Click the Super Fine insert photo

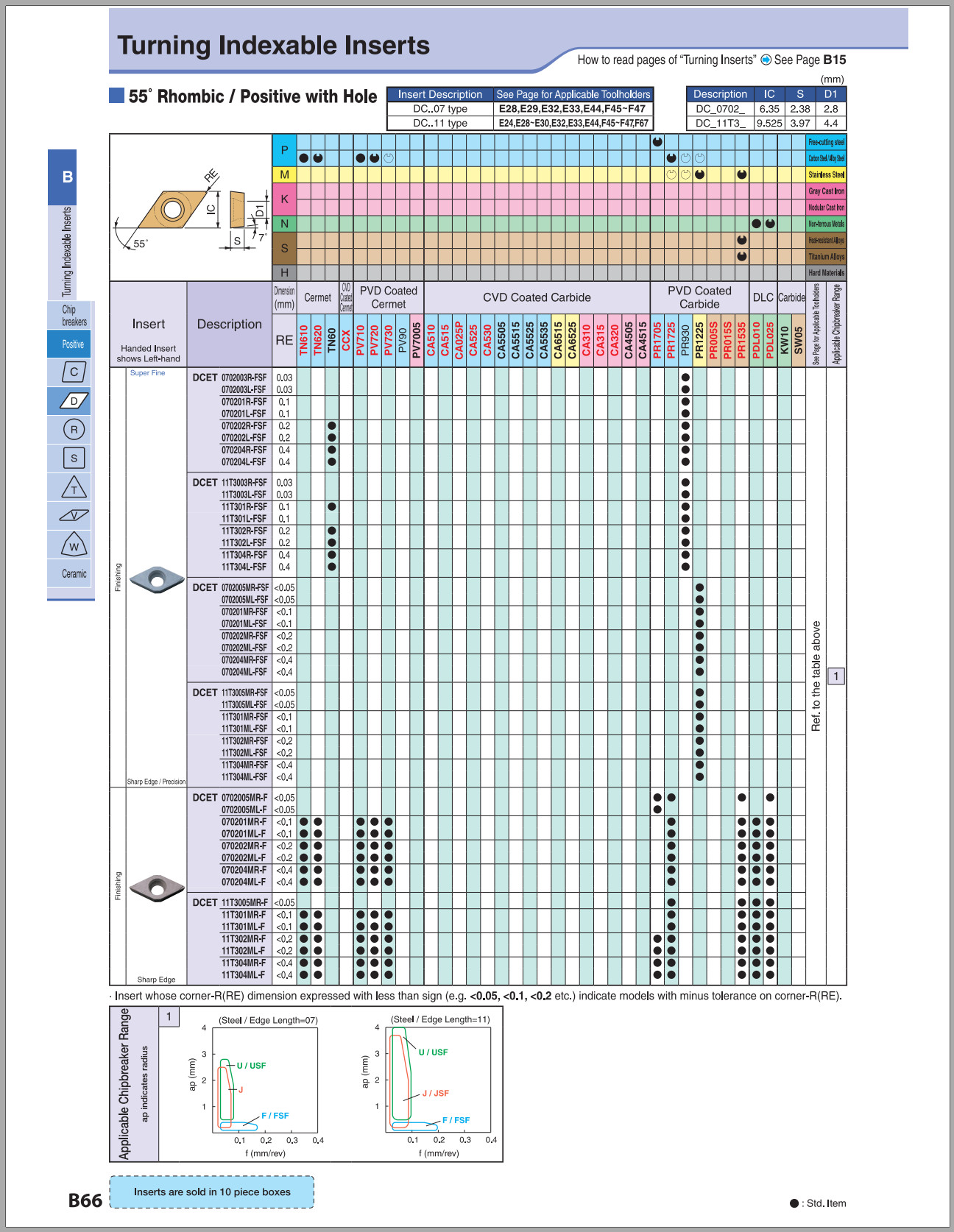[x=156, y=579]
